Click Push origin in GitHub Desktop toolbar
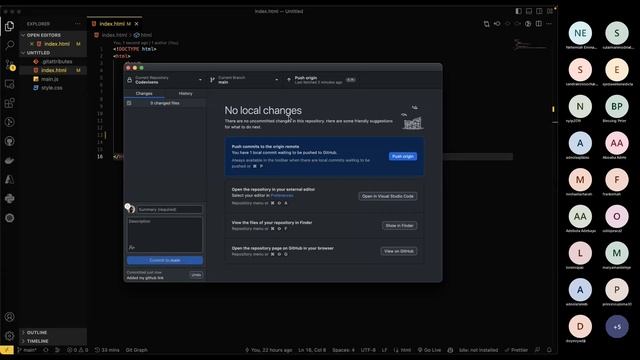Viewport: 640px width, 360px height. 321,80
